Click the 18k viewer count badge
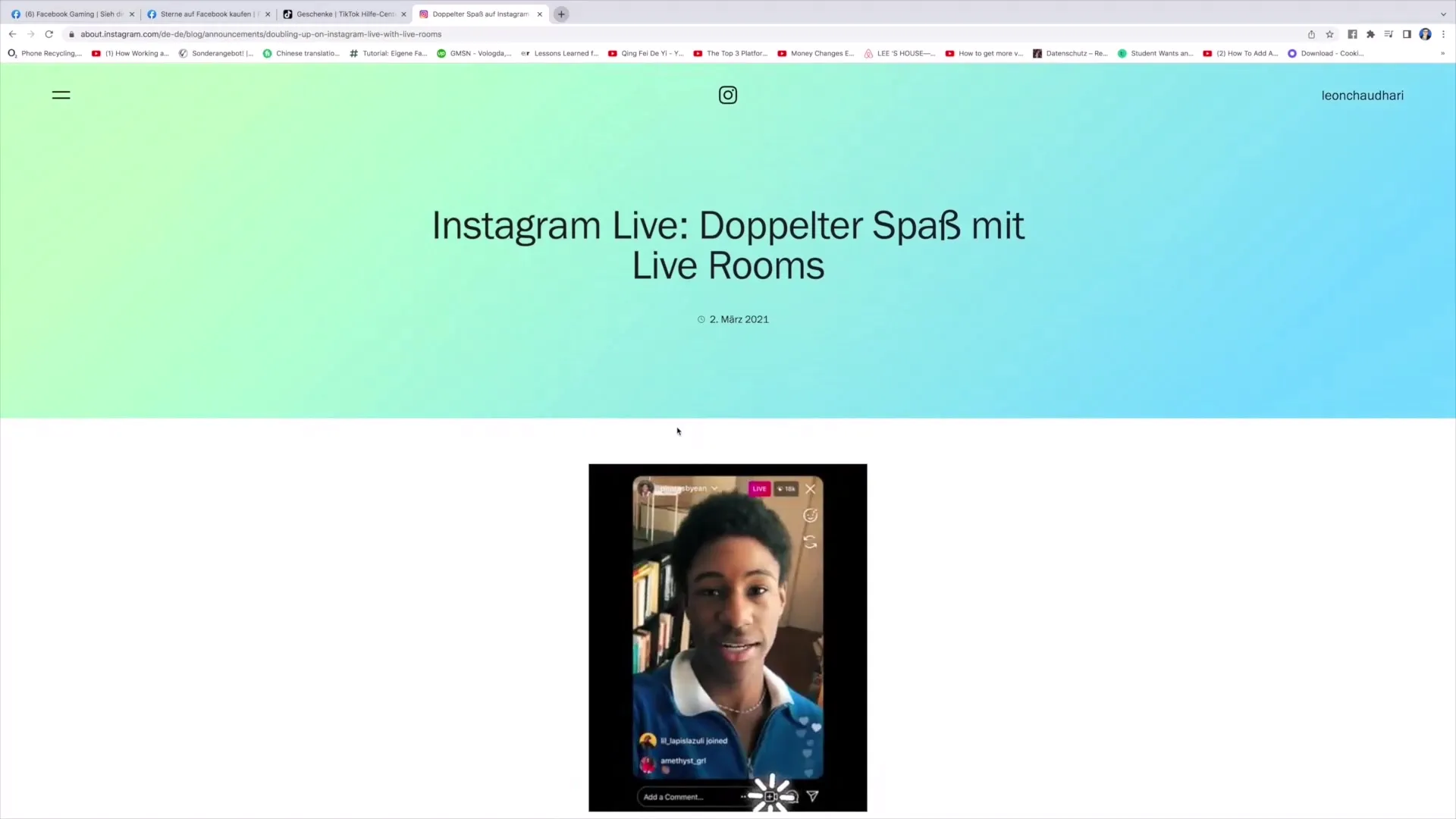Screen dimensions: 1456x819 pyautogui.click(x=786, y=489)
